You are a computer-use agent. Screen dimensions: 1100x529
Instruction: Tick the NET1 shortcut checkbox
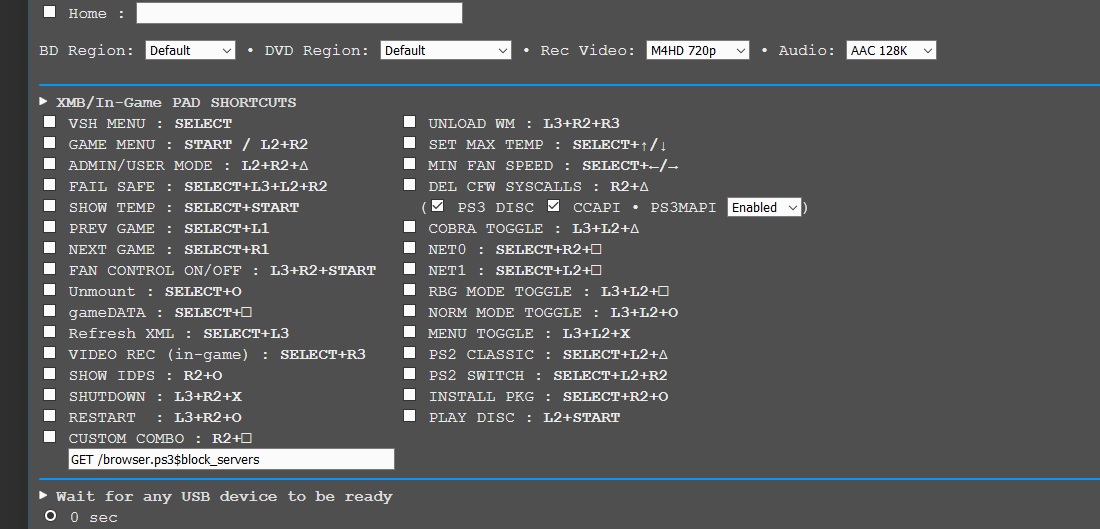[x=410, y=269]
